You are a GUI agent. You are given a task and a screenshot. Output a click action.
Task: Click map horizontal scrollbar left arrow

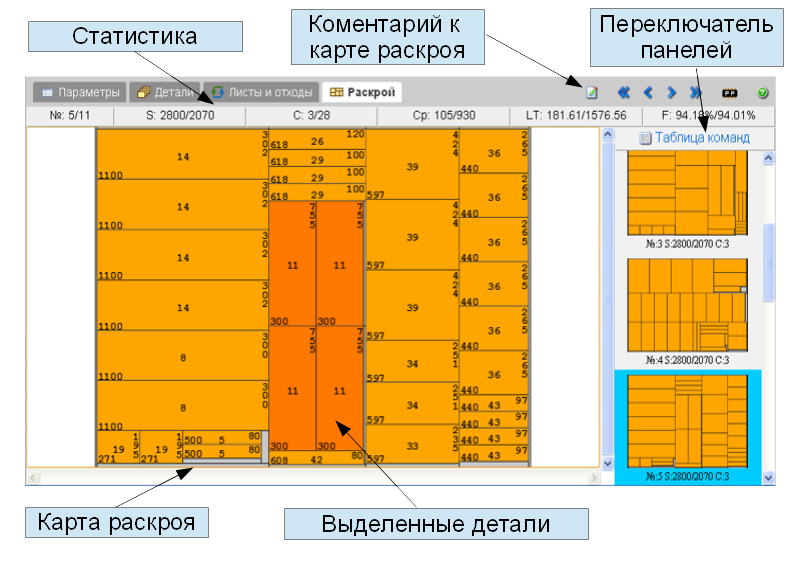(x=33, y=477)
